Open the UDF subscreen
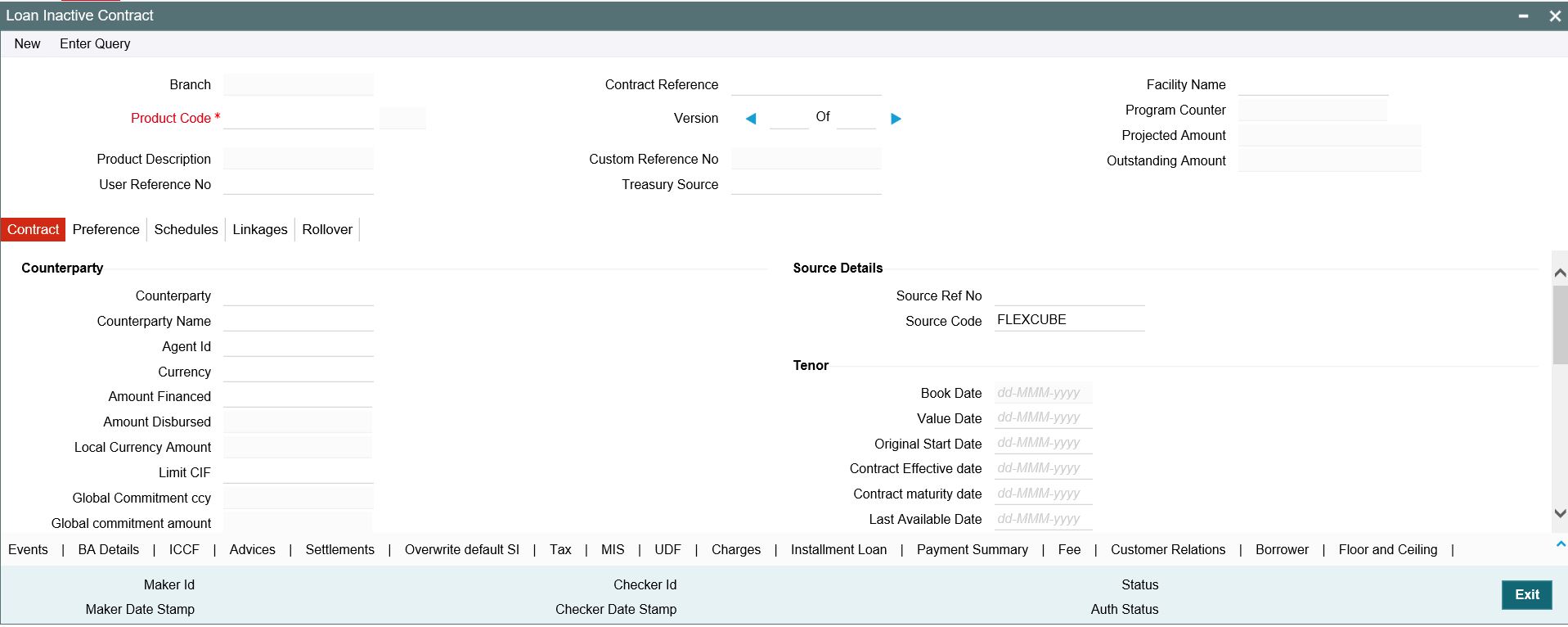The image size is (1568, 627). click(x=667, y=550)
